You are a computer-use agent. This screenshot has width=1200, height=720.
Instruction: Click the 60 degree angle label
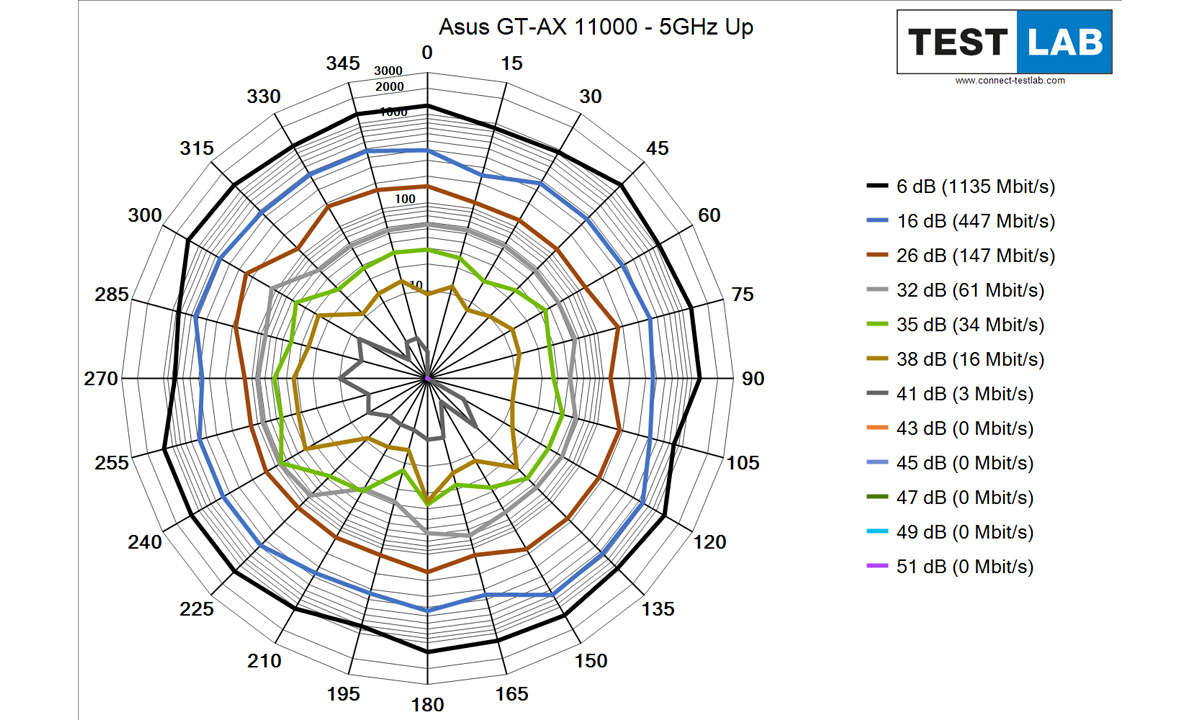click(709, 215)
